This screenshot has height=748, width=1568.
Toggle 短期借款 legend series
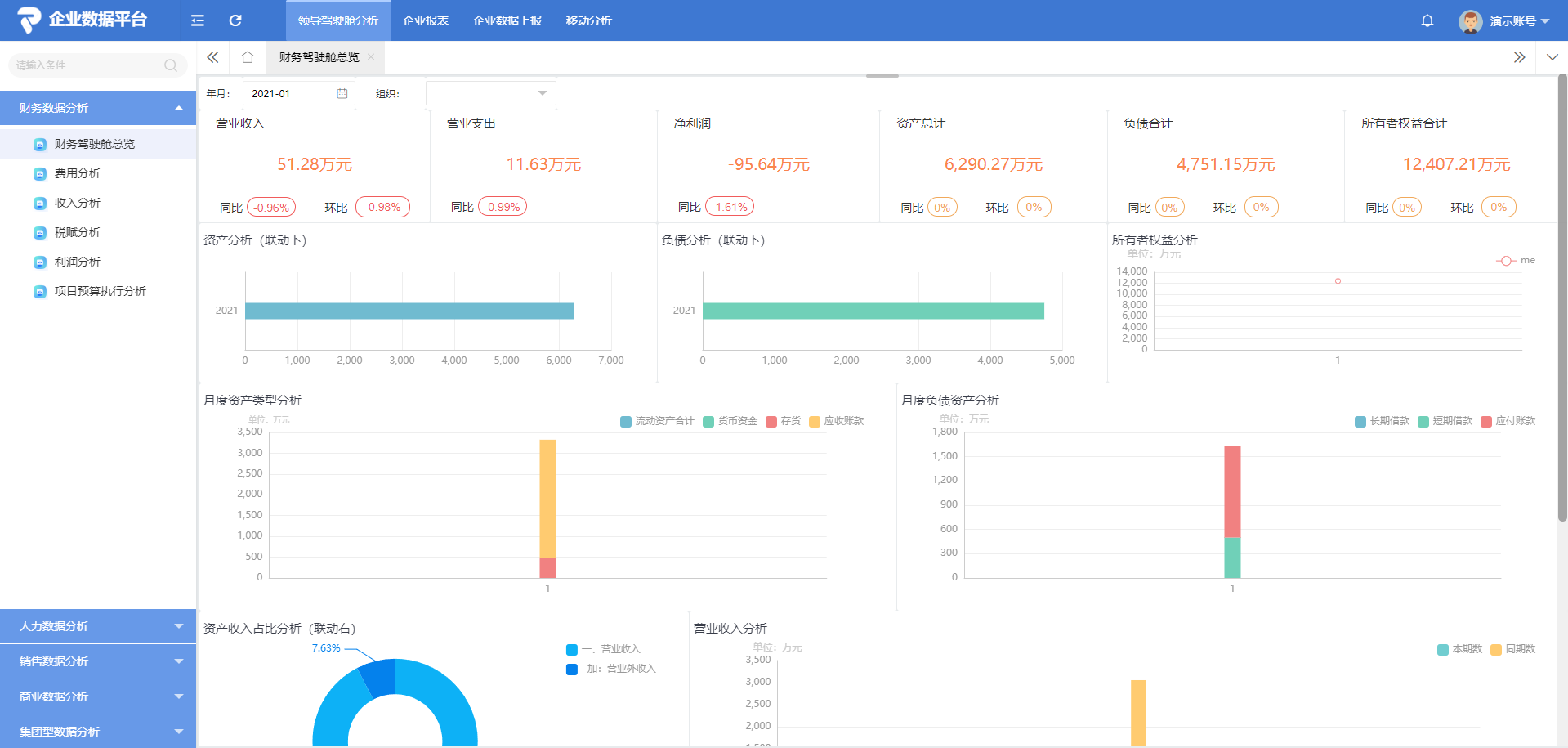(1445, 421)
